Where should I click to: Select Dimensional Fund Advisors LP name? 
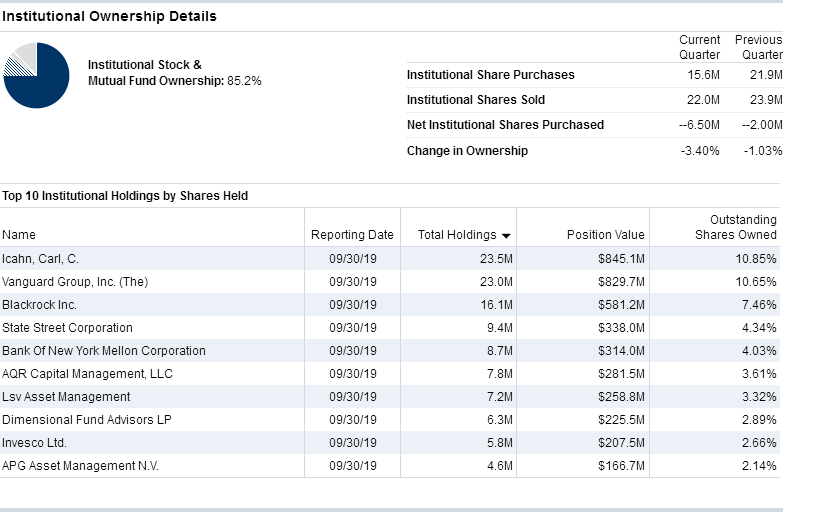point(87,420)
